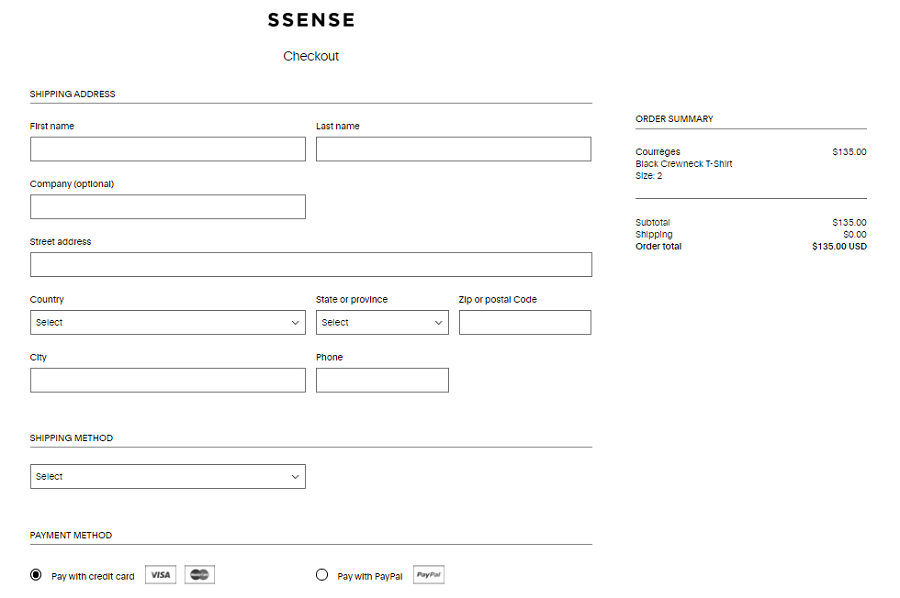Click the Pay with credit card label
This screenshot has height=598, width=900.
93,576
